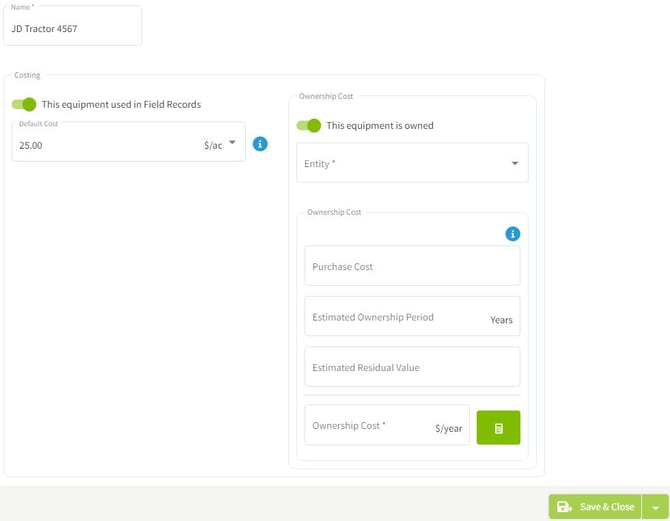Click the Estimated Ownership Period field
Image resolution: width=670 pixels, height=521 pixels.
point(390,317)
